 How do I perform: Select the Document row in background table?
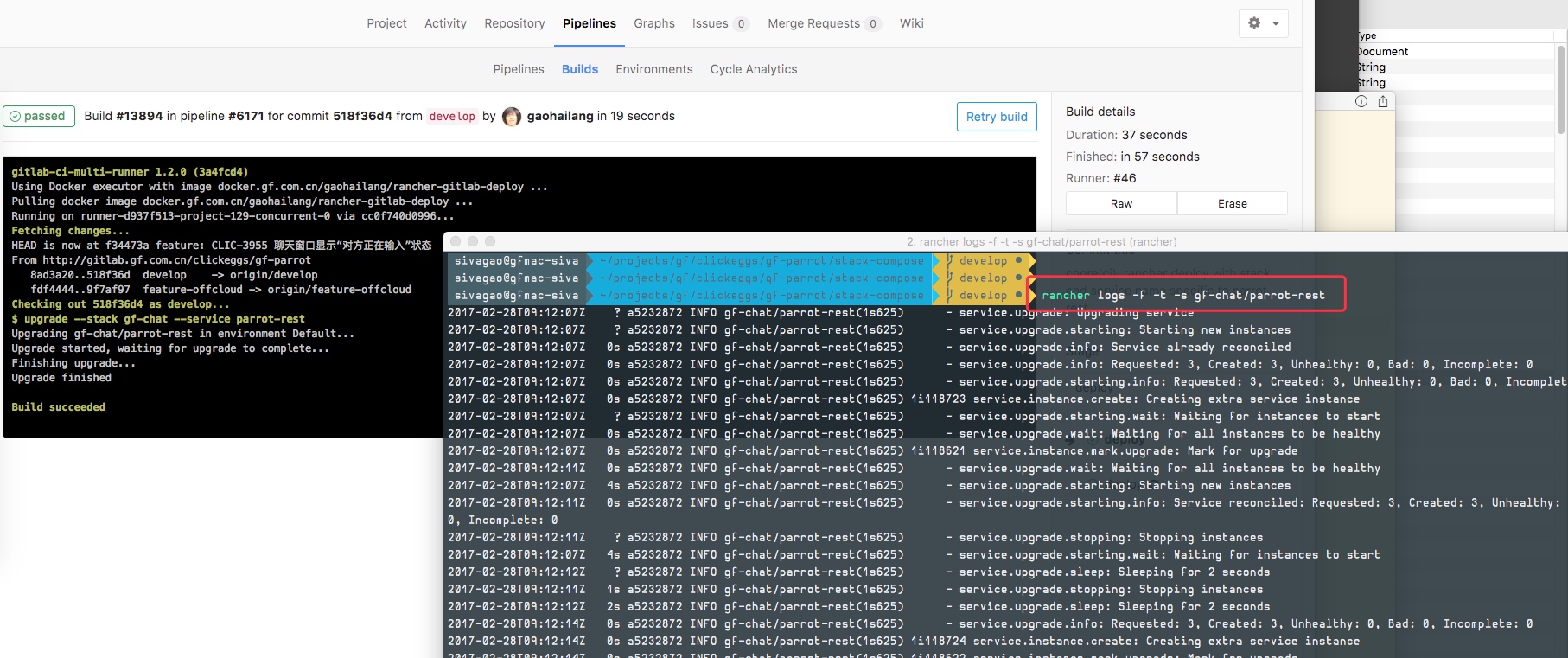pos(1456,51)
